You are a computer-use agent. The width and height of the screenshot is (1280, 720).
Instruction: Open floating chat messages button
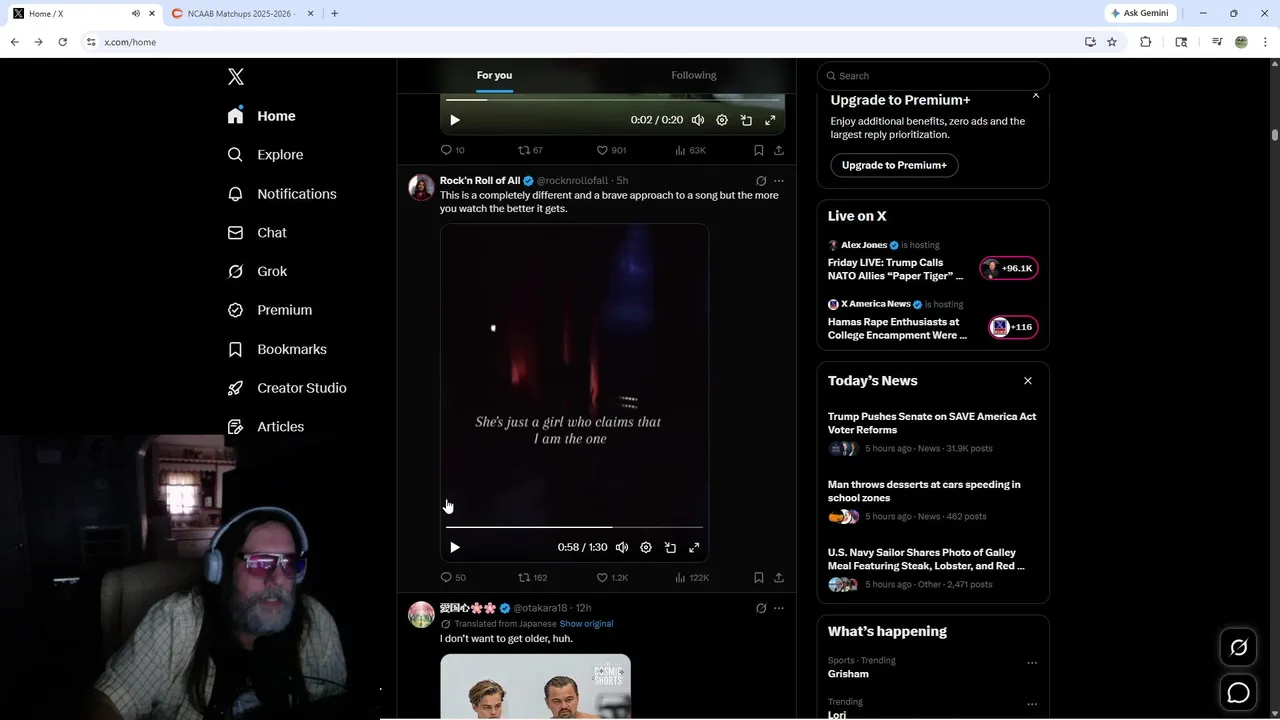point(1238,692)
